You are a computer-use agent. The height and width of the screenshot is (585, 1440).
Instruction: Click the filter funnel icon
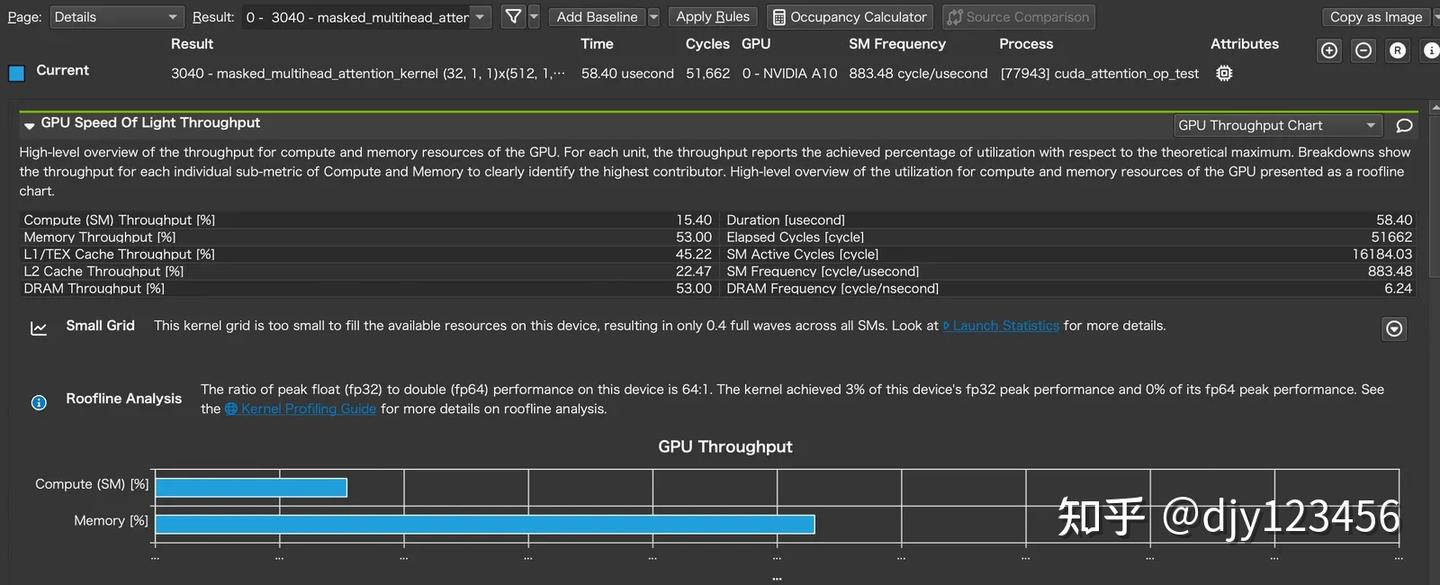tap(512, 17)
